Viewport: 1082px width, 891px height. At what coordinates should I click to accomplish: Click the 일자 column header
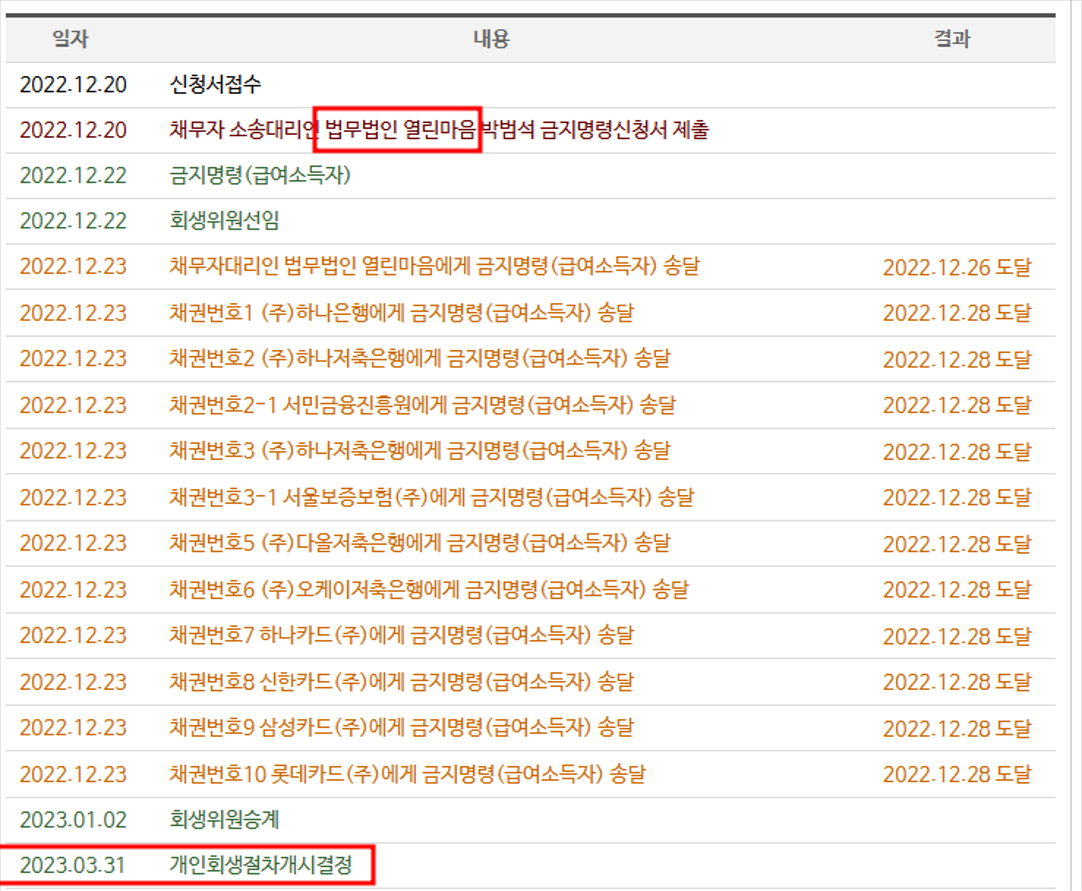point(70,39)
